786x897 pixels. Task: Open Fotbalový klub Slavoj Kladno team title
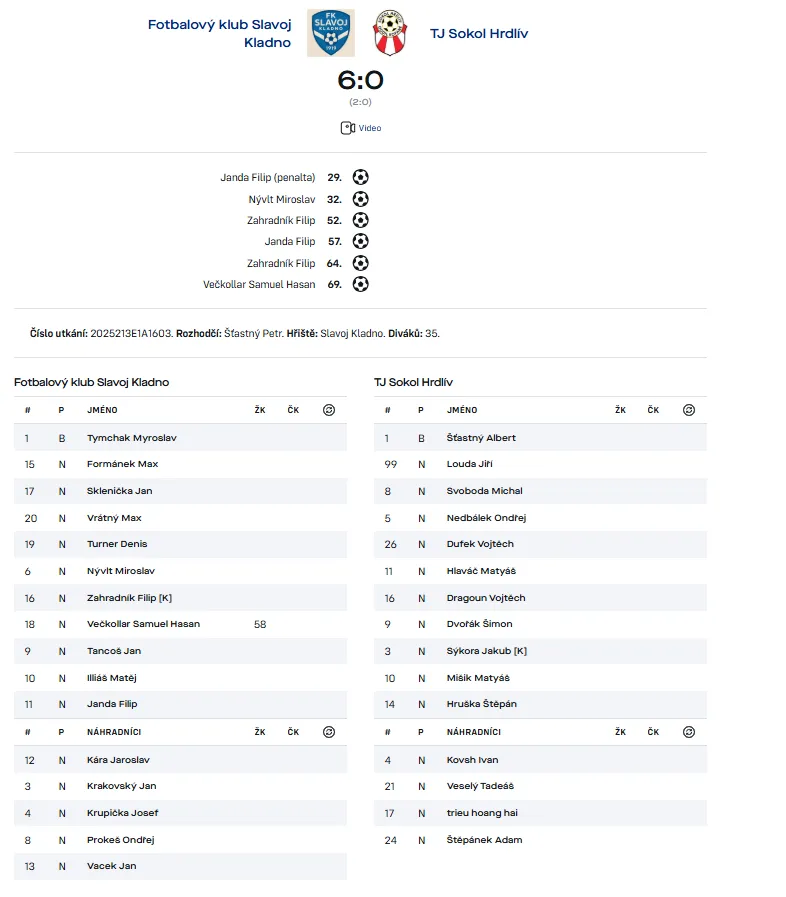[220, 33]
